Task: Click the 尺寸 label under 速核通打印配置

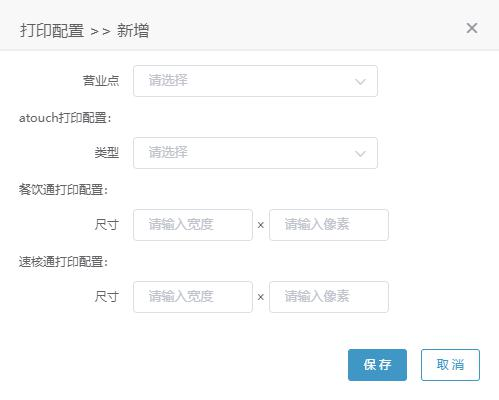Action: click(x=107, y=297)
